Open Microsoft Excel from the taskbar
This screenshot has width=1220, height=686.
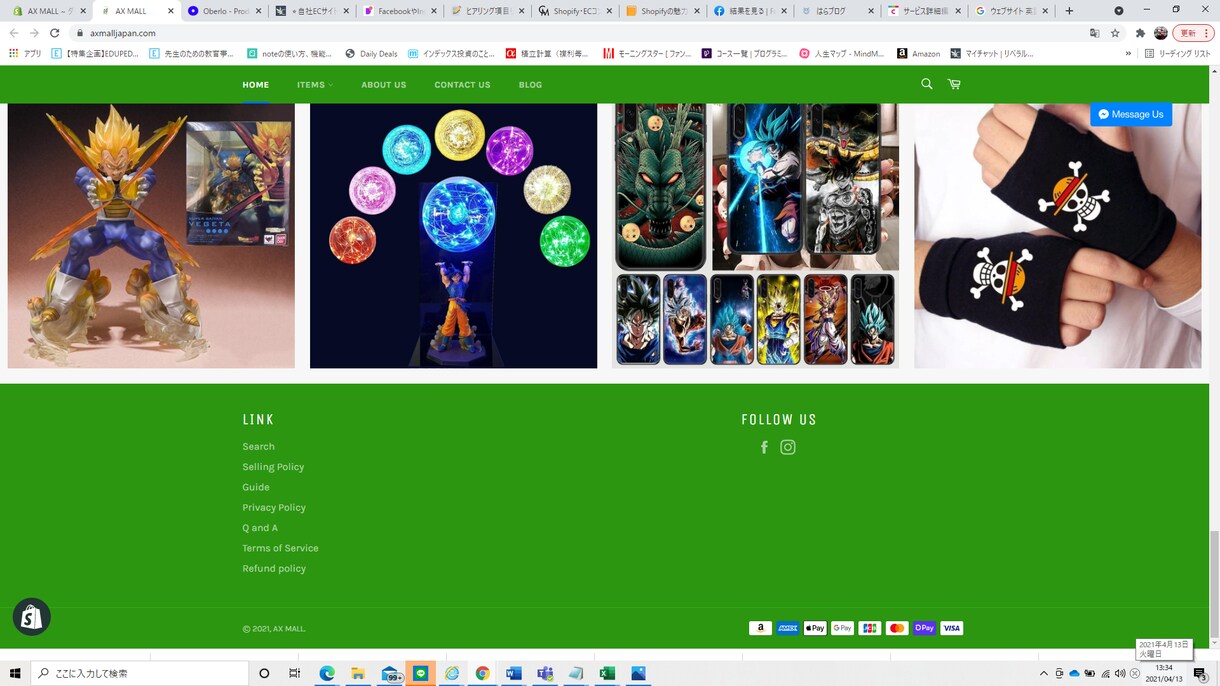pyautogui.click(x=607, y=673)
